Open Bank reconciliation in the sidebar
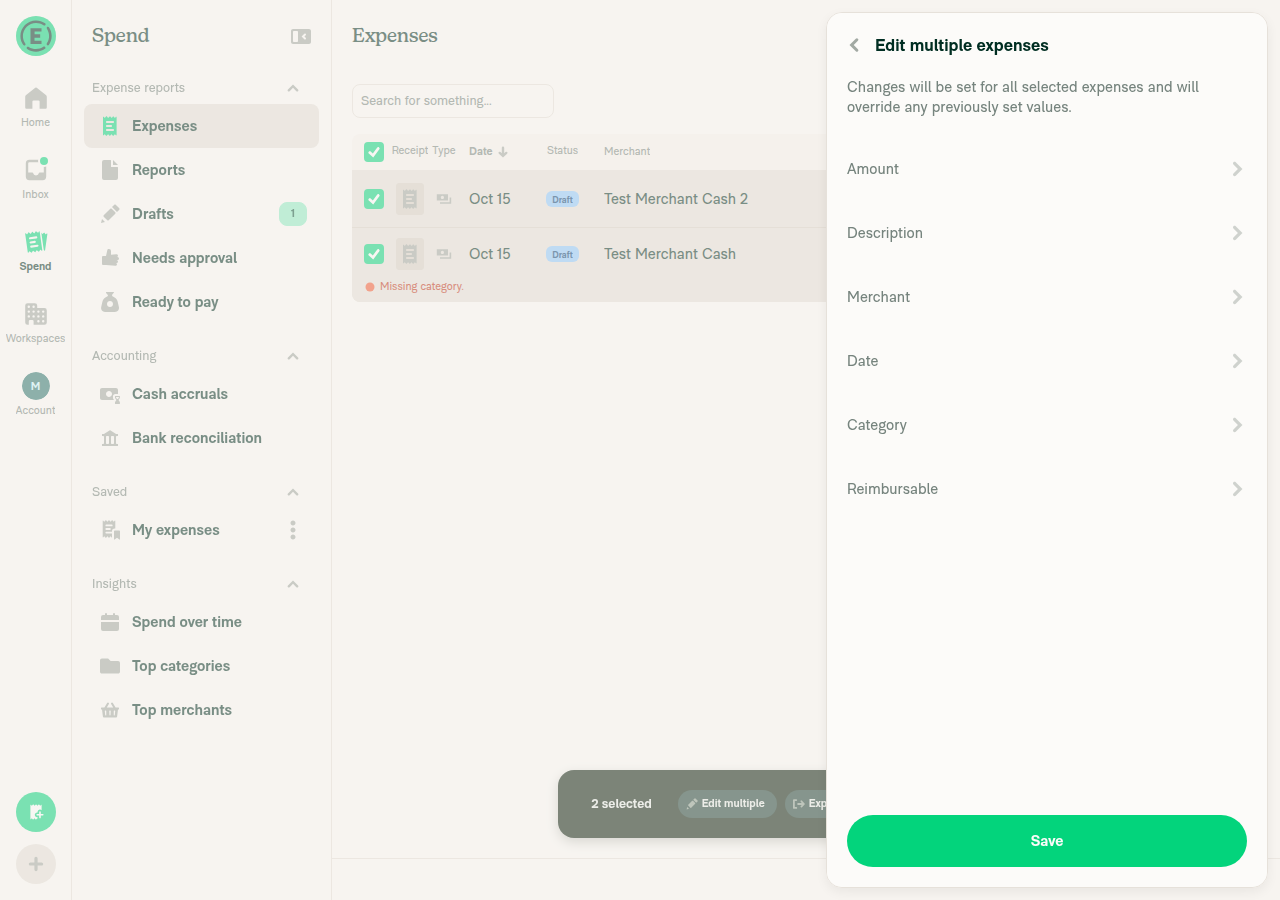Viewport: 1280px width, 900px height. (201, 438)
